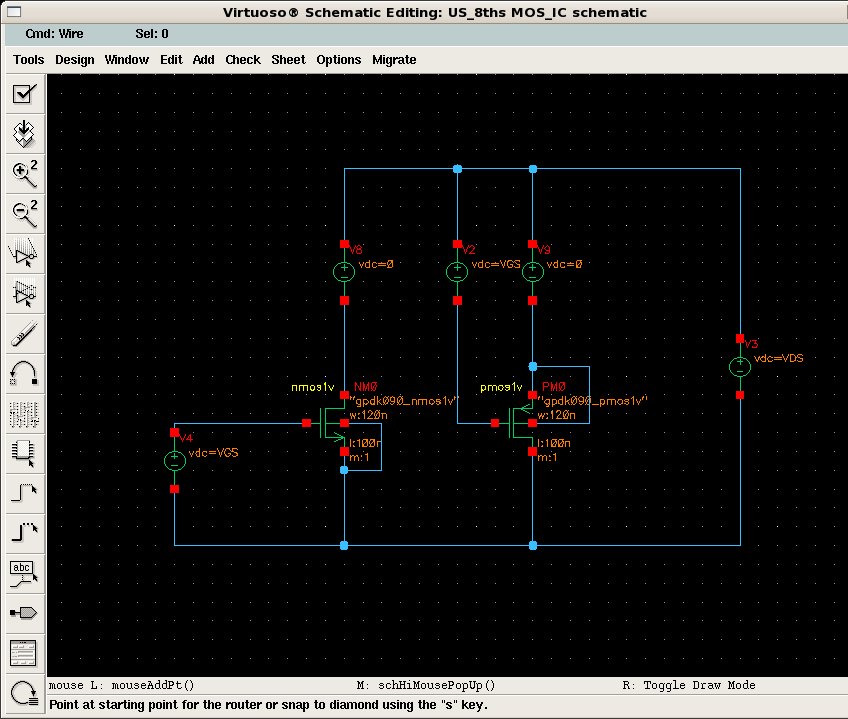Click the PM0 gate pin square
The image size is (848, 719).
495,423
